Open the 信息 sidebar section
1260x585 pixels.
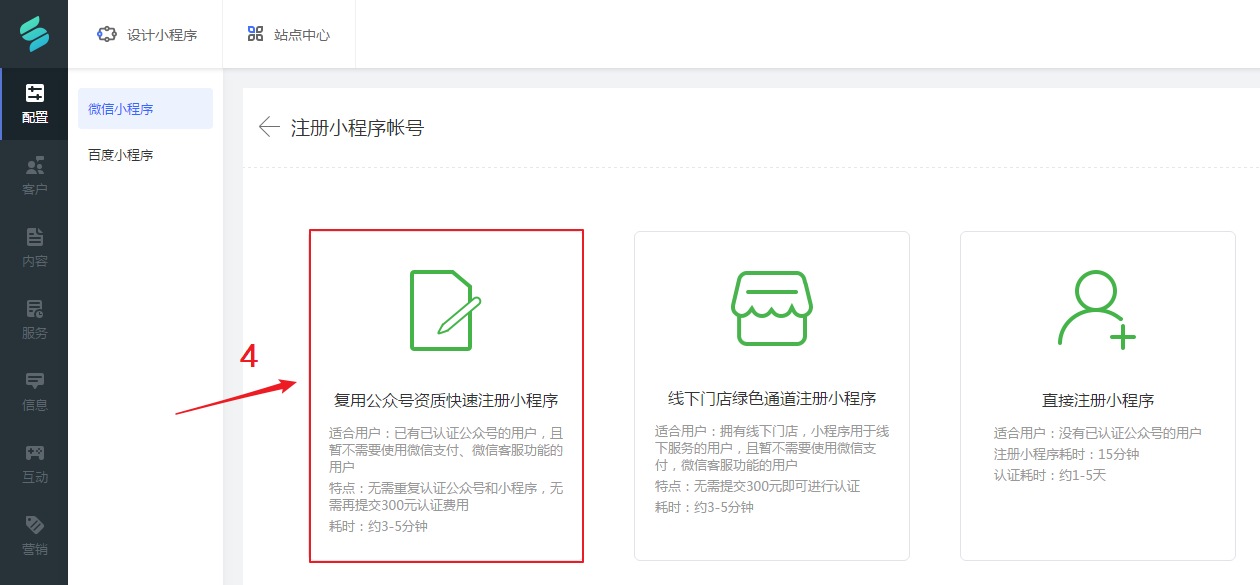point(34,391)
